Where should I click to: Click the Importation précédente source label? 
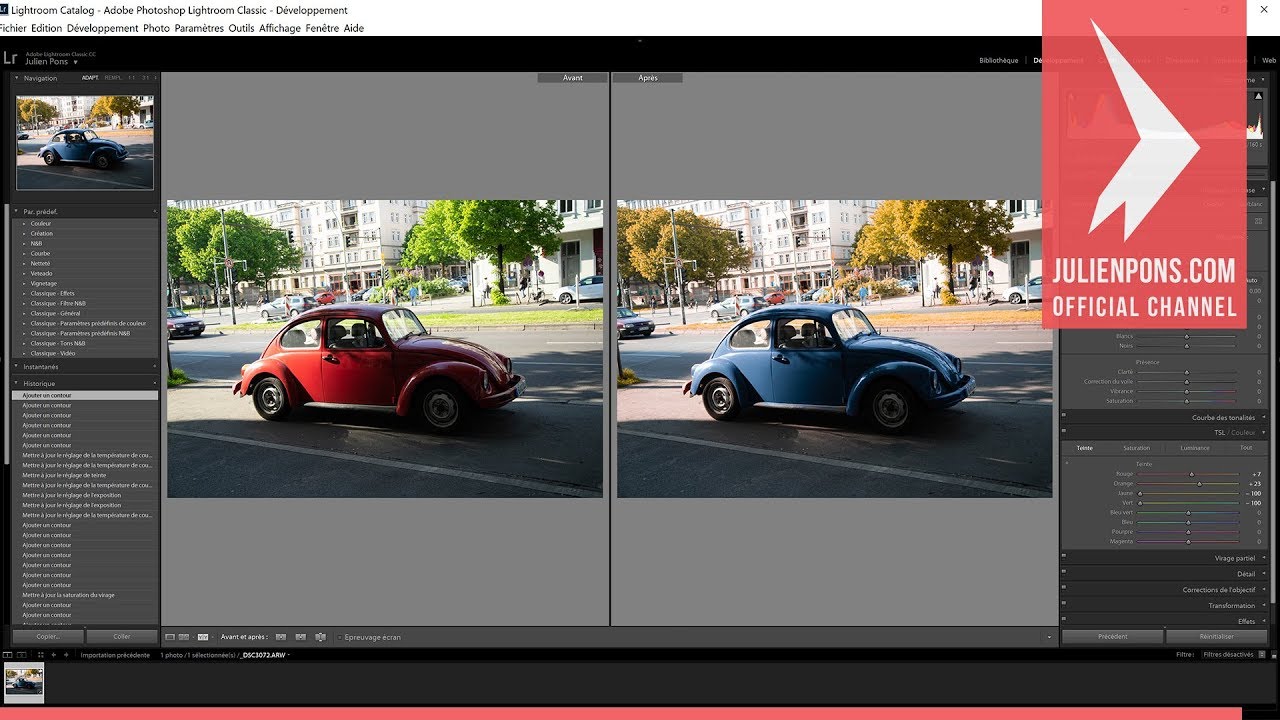[x=115, y=655]
